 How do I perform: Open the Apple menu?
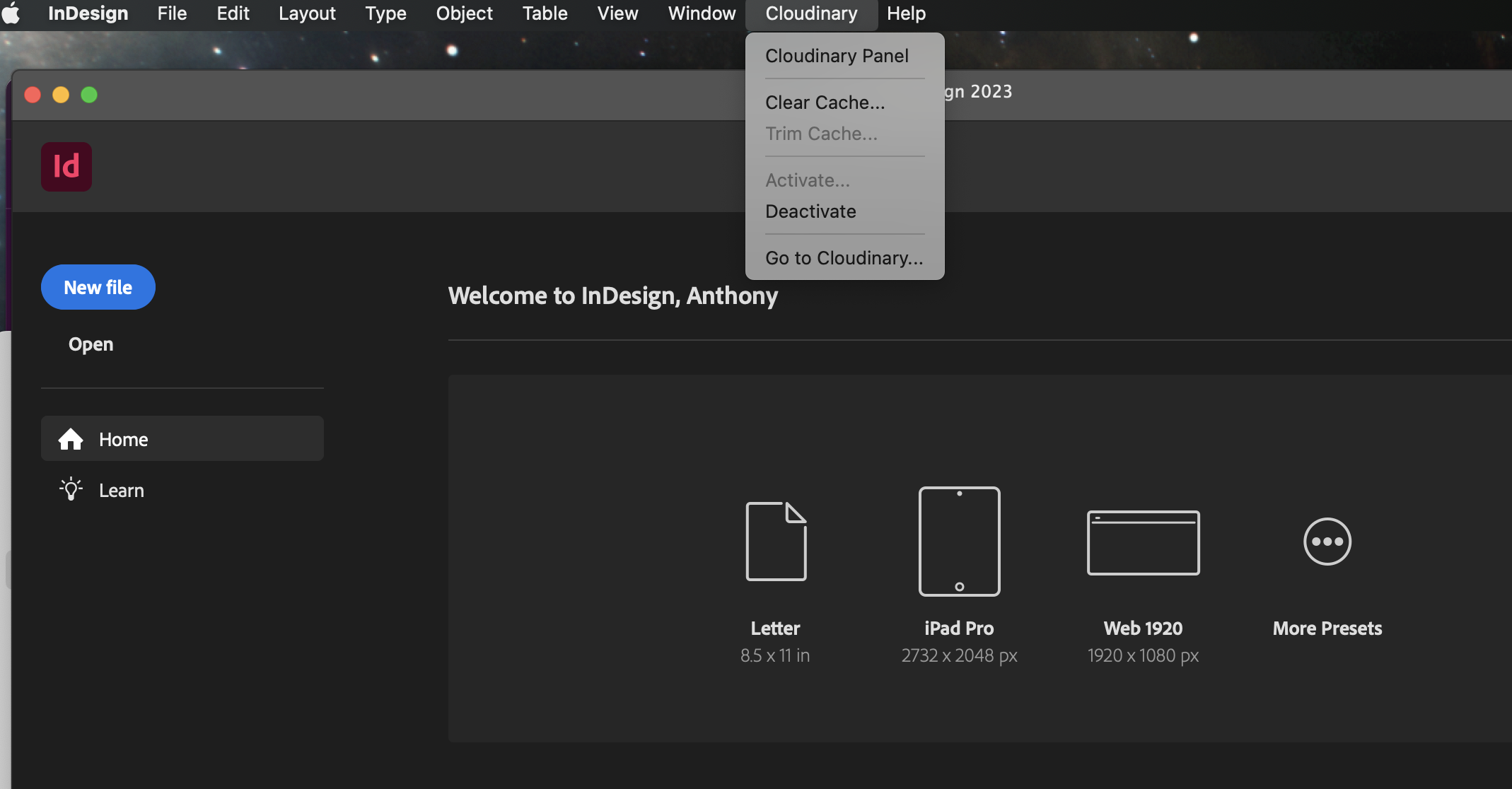(11, 13)
